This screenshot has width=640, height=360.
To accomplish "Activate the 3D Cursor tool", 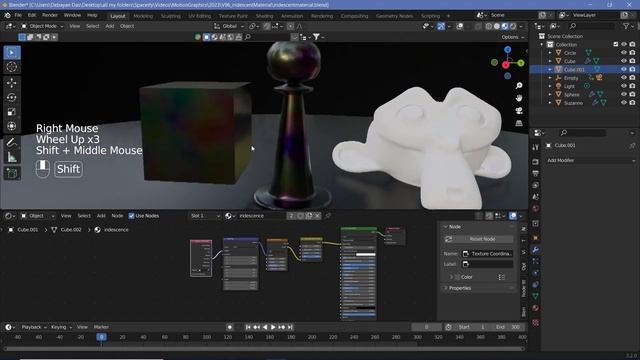I will [x=12, y=67].
